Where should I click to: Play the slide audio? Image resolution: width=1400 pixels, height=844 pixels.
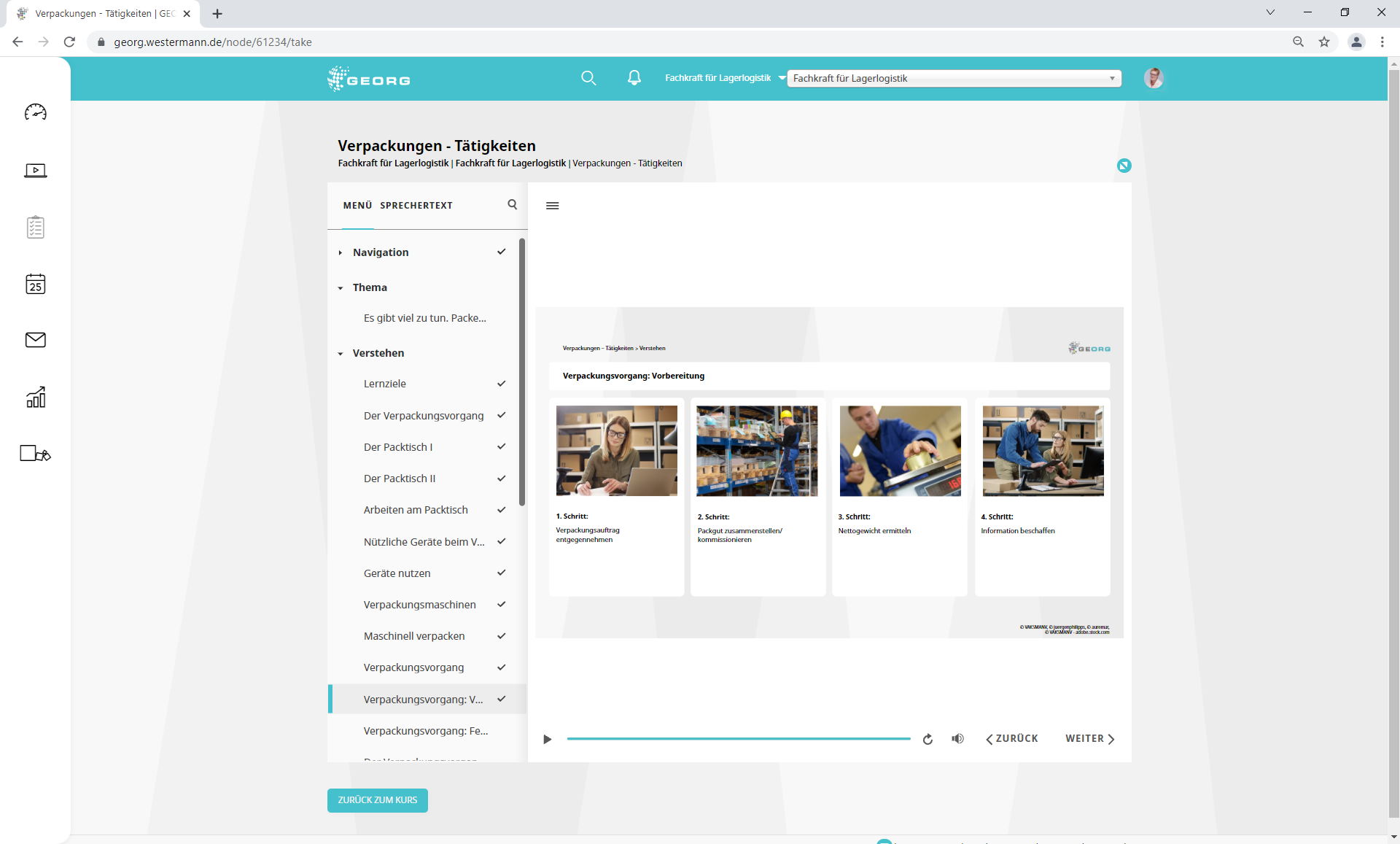547,739
